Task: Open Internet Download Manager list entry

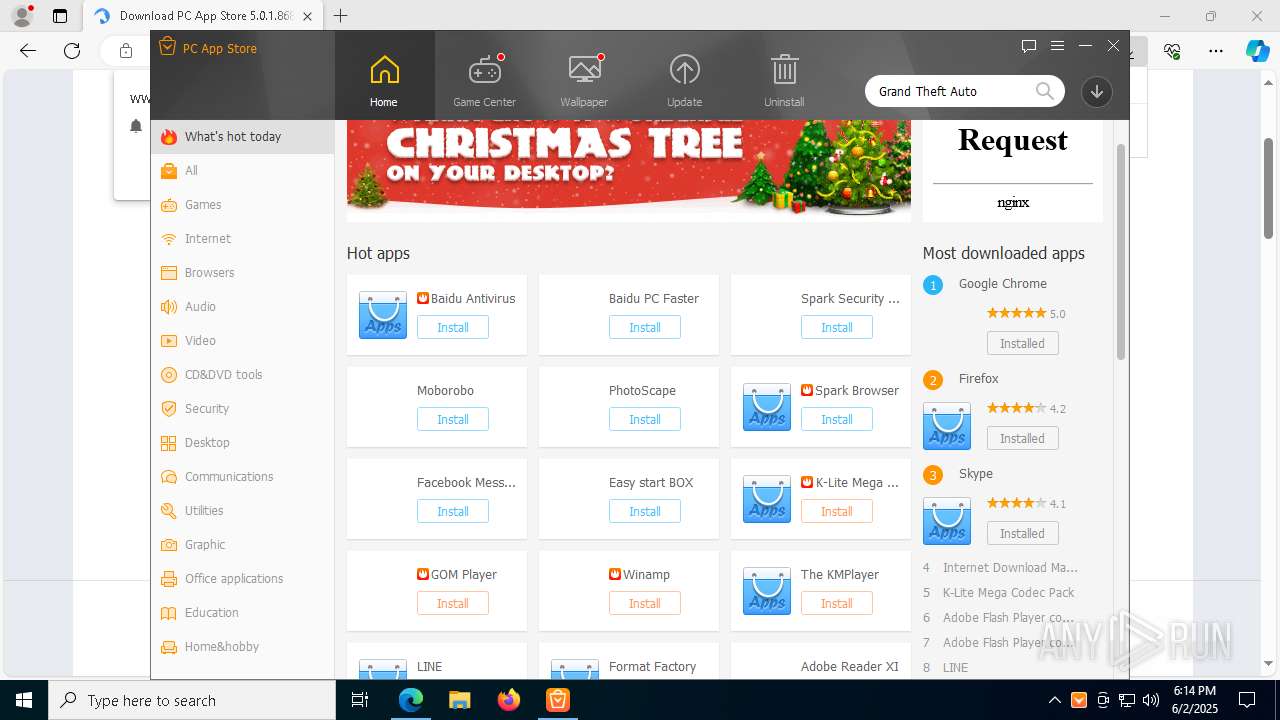Action: pos(1010,568)
